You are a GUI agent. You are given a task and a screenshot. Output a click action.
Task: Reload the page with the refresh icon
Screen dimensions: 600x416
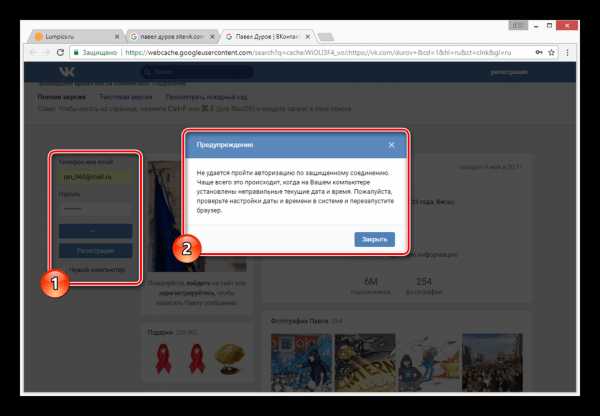60,52
